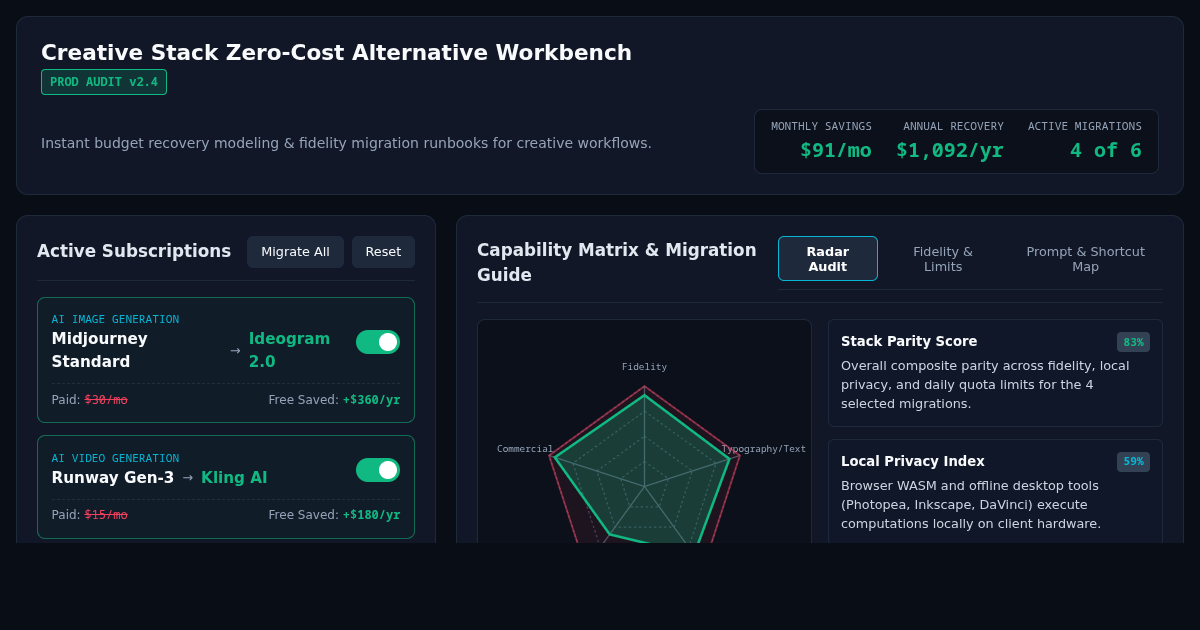Screen dimensions: 1200x630
Task: Click the $1,092/yr annual recovery value
Action: pyautogui.click(x=950, y=150)
